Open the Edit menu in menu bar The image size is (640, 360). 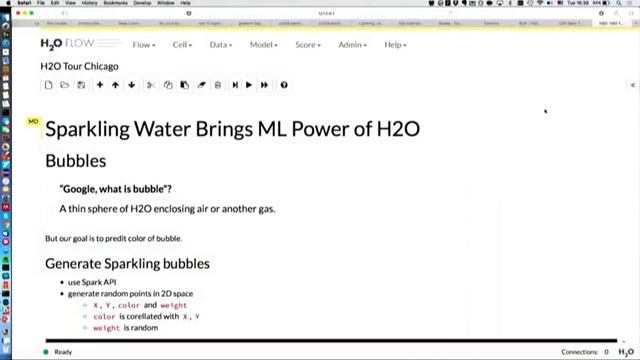pyautogui.click(x=55, y=3)
